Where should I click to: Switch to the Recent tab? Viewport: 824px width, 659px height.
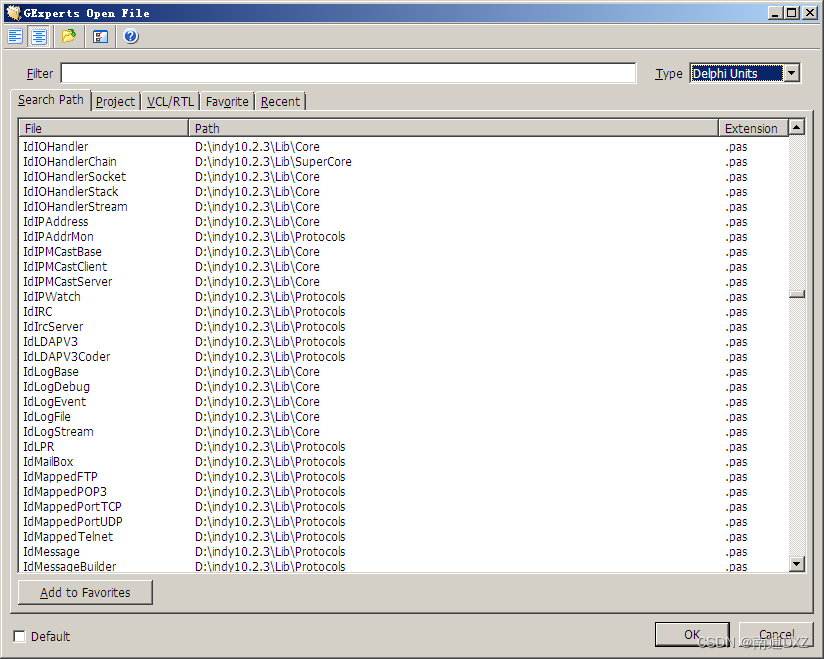pos(280,101)
